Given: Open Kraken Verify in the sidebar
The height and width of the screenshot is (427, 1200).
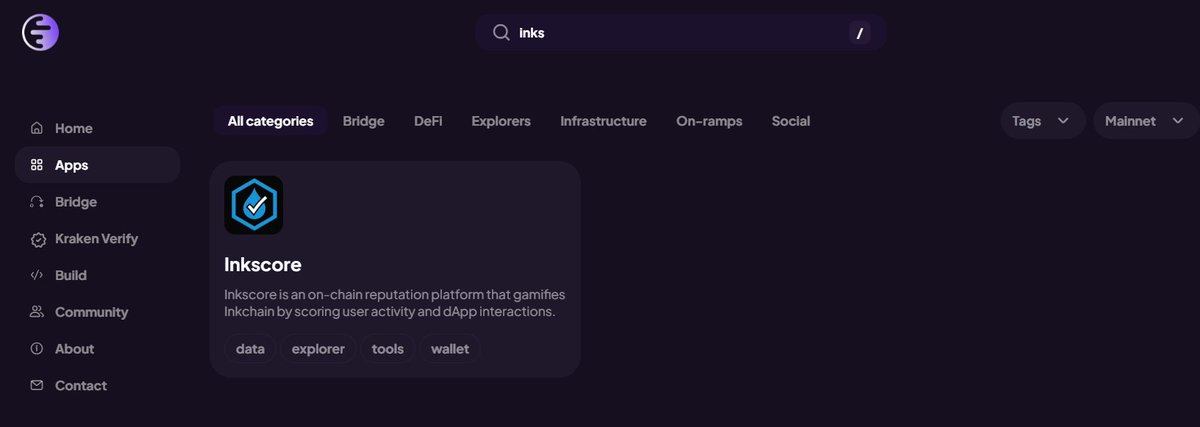Looking at the screenshot, I should 97,239.
